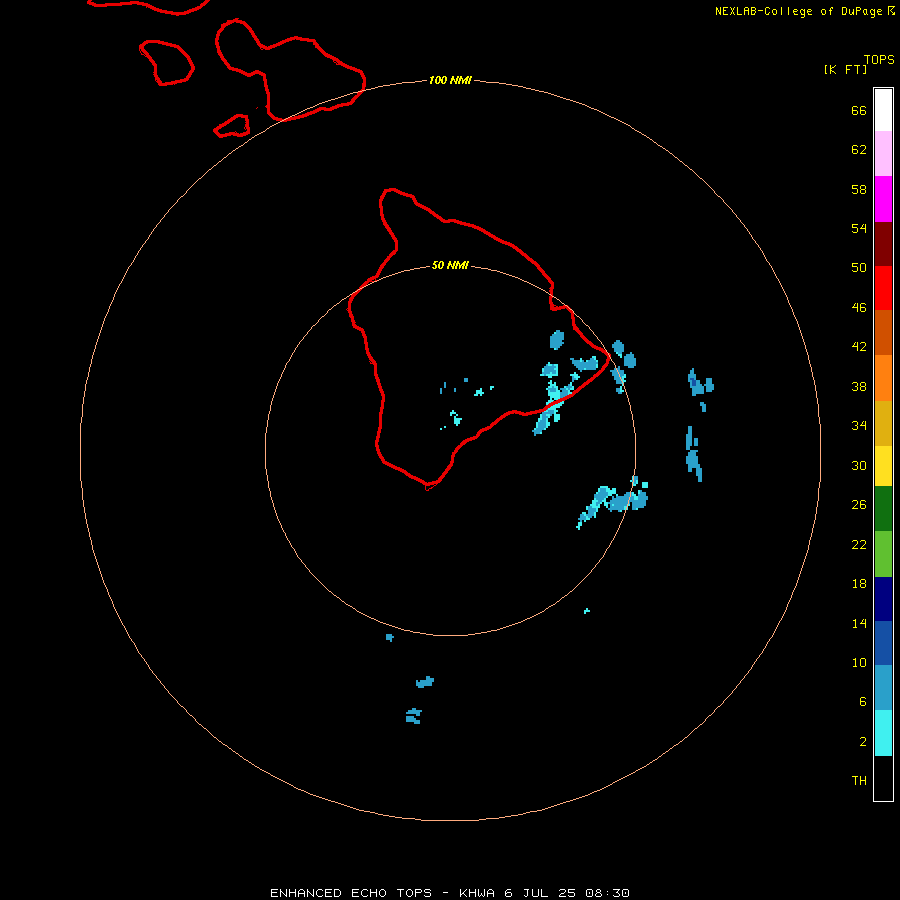Image resolution: width=900 pixels, height=900 pixels.
Task: Click the 34 legend value
Action: (859, 425)
